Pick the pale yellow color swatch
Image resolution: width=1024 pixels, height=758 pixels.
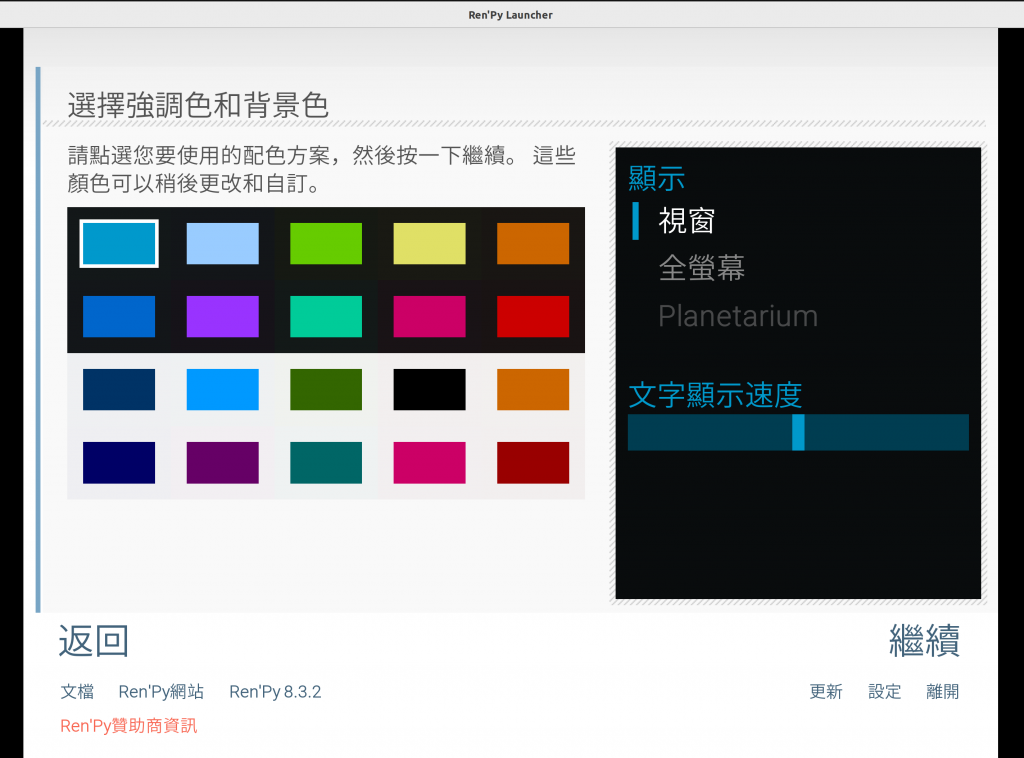(x=429, y=244)
